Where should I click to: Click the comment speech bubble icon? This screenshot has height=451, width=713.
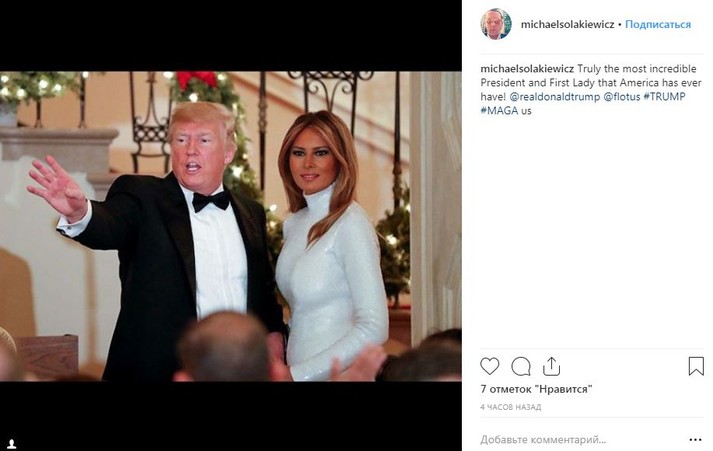[521, 366]
